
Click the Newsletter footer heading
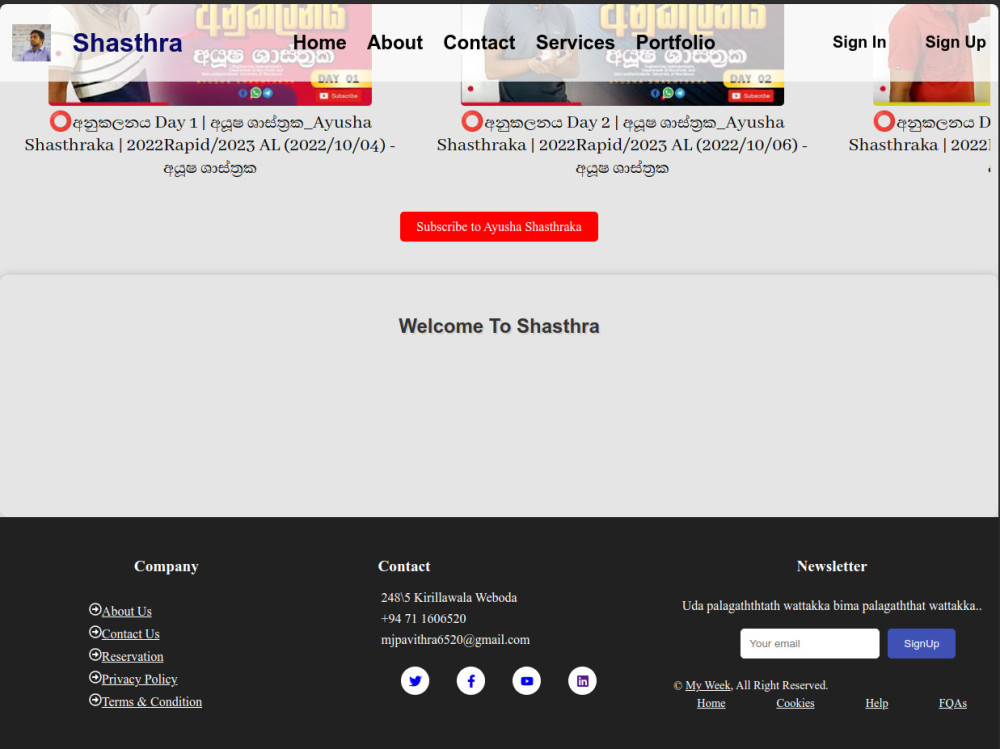coord(832,566)
